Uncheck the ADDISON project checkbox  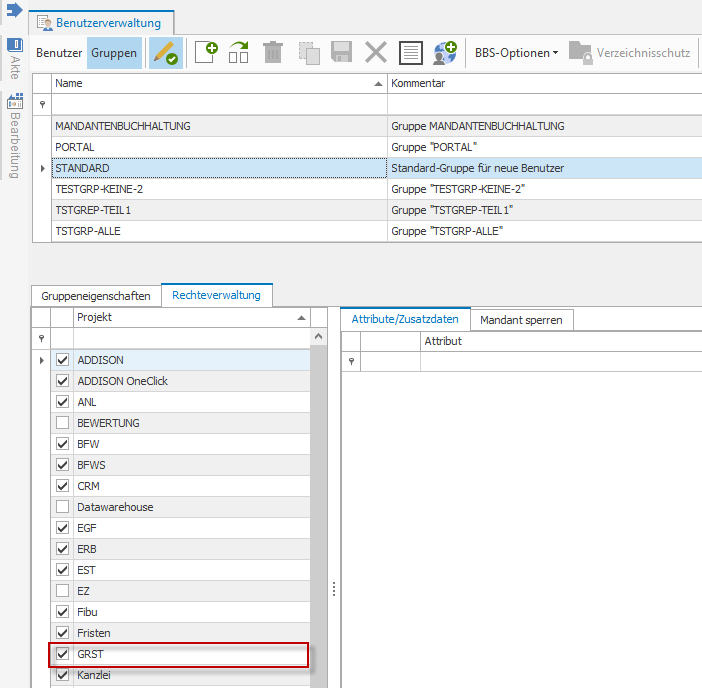click(x=62, y=360)
